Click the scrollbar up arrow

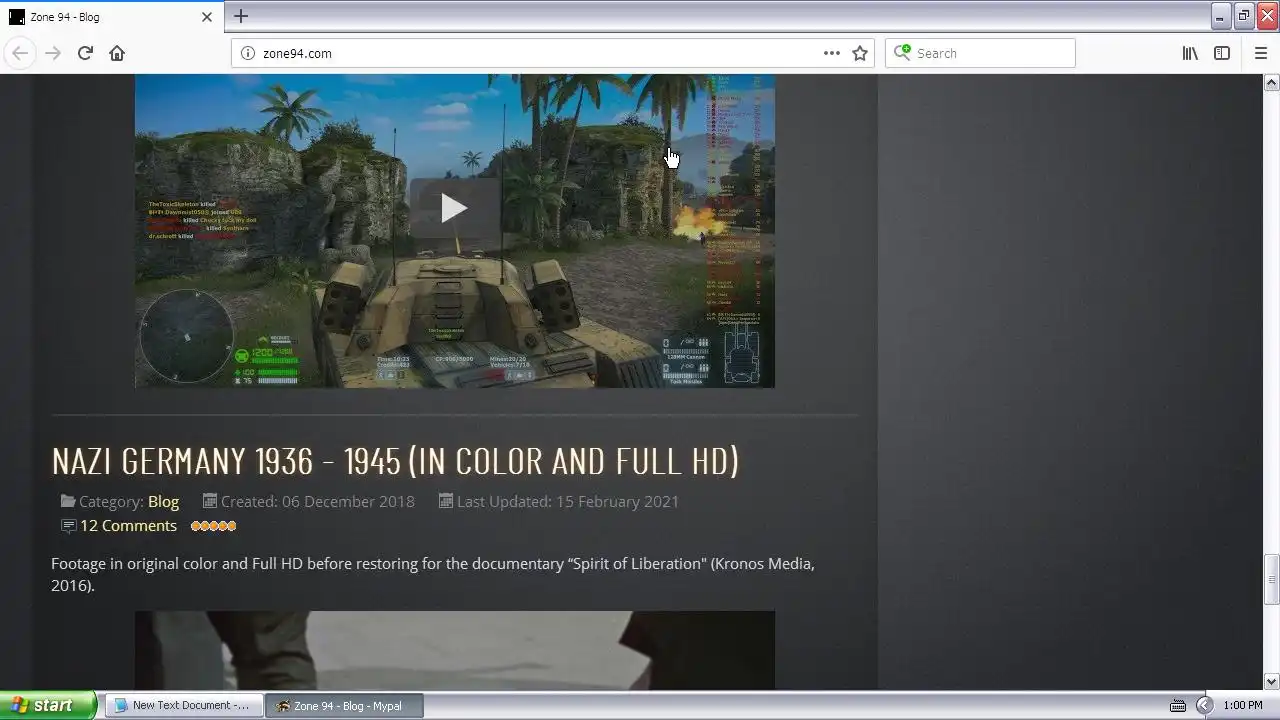(1272, 82)
